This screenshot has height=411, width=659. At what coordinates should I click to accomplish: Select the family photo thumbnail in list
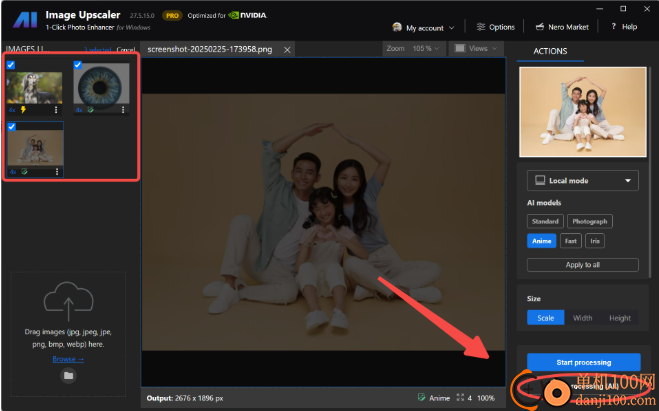pyautogui.click(x=35, y=147)
